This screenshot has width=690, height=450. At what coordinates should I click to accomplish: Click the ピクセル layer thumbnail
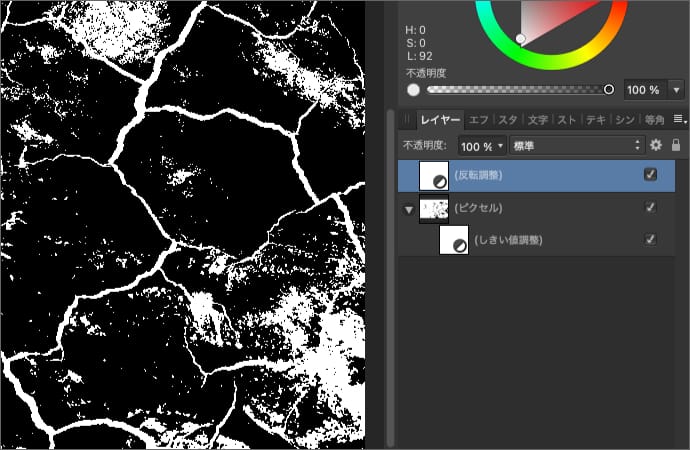click(433, 208)
